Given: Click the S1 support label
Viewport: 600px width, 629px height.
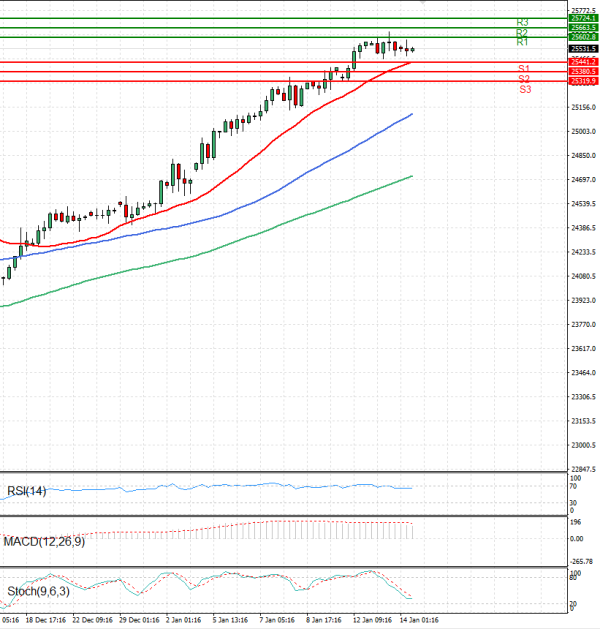Looking at the screenshot, I should tap(524, 68).
